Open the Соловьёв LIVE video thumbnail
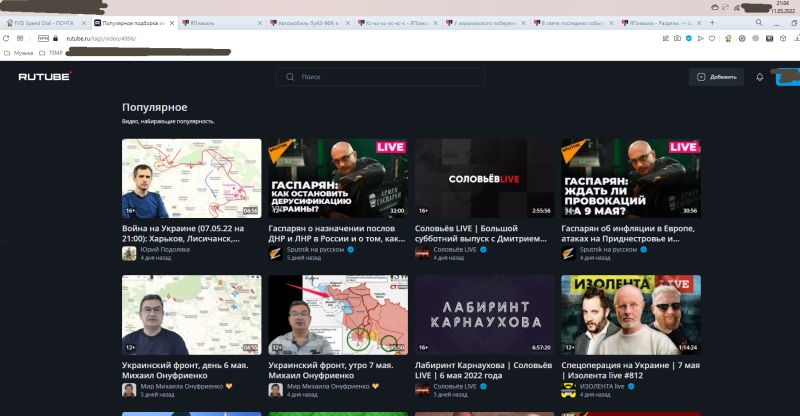 pos(484,178)
